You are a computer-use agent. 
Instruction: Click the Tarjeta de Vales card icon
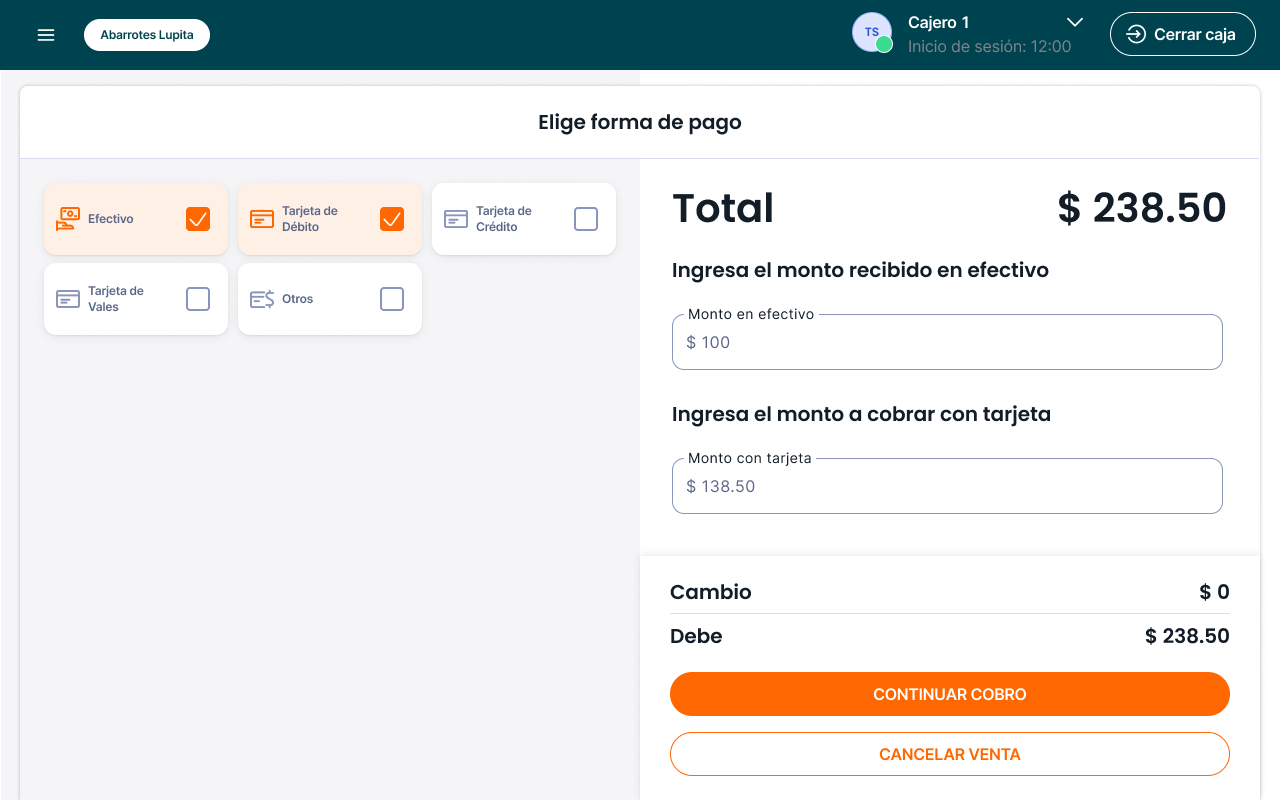(68, 299)
